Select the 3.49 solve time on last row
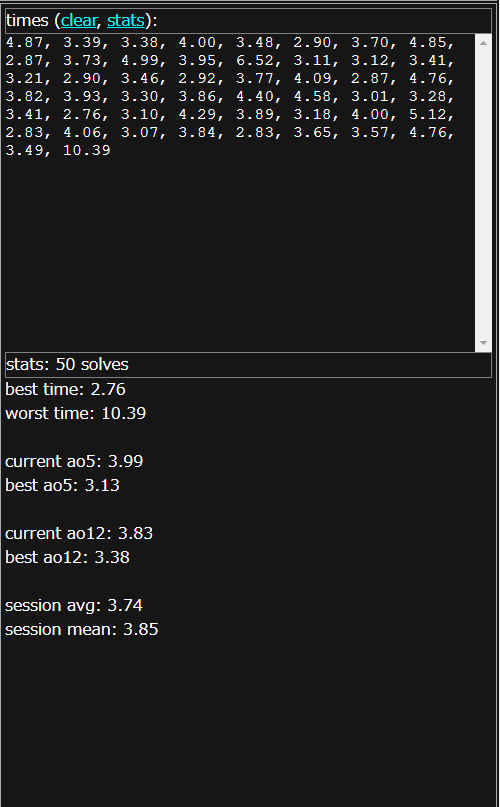 tap(24, 150)
